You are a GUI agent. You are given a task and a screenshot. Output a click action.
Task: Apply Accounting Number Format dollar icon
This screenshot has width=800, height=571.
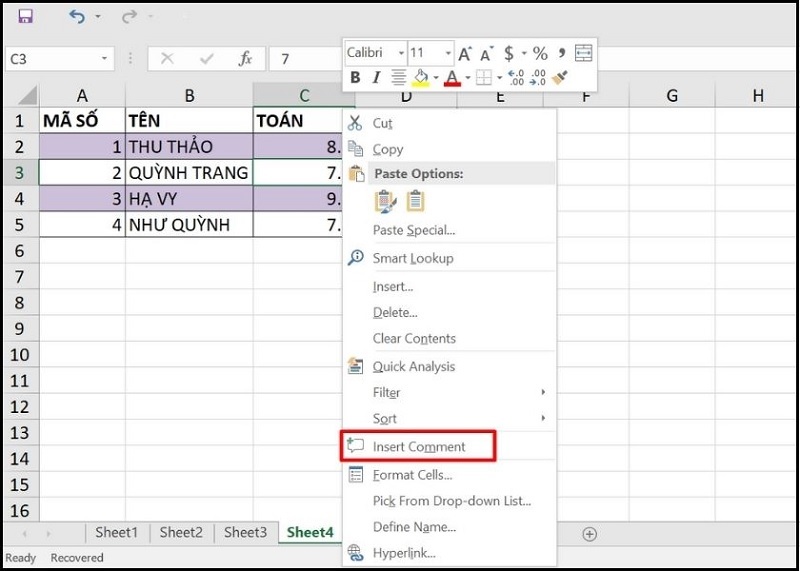click(x=509, y=53)
